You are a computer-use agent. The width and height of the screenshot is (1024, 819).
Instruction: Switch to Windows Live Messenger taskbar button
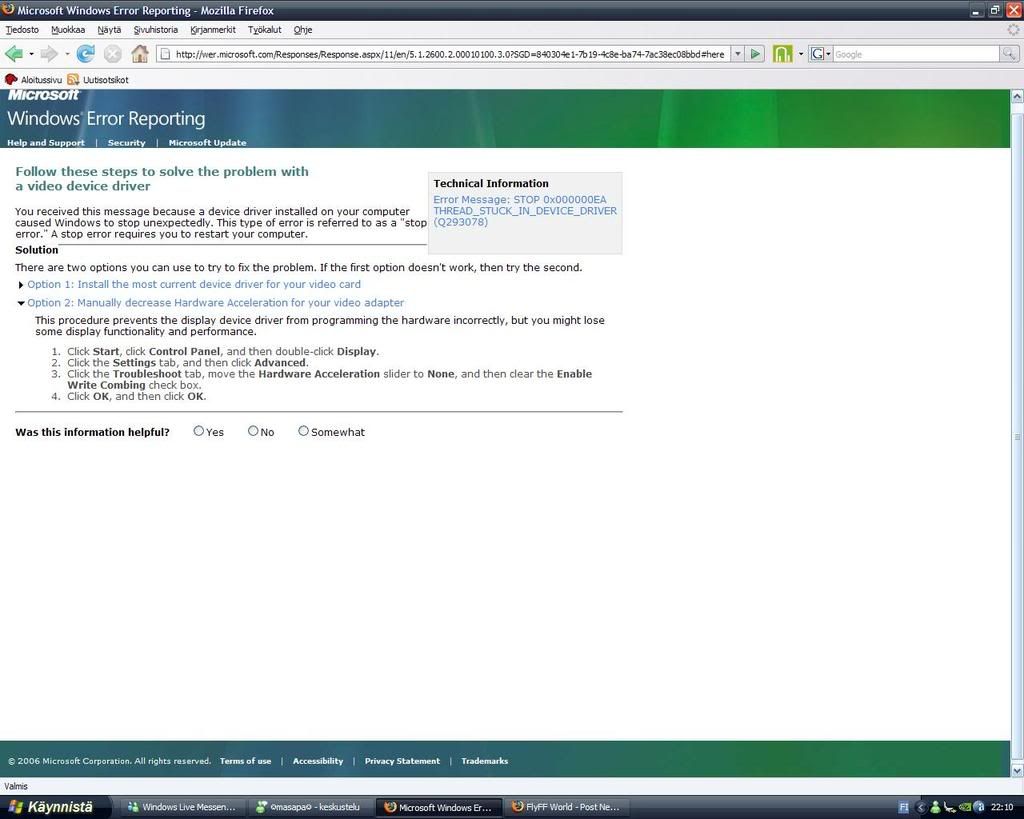181,807
